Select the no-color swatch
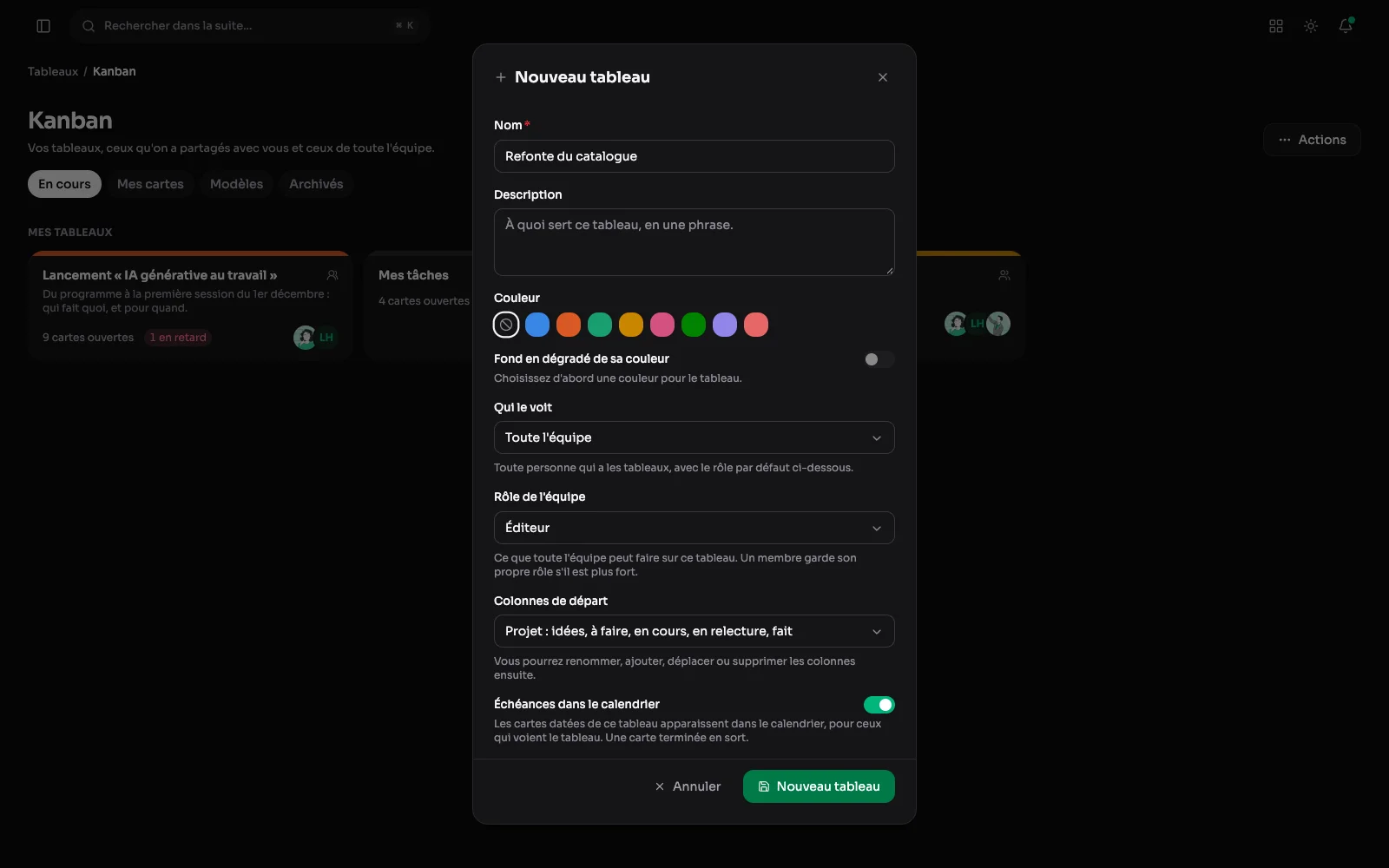The width and height of the screenshot is (1389, 868). 506,325
